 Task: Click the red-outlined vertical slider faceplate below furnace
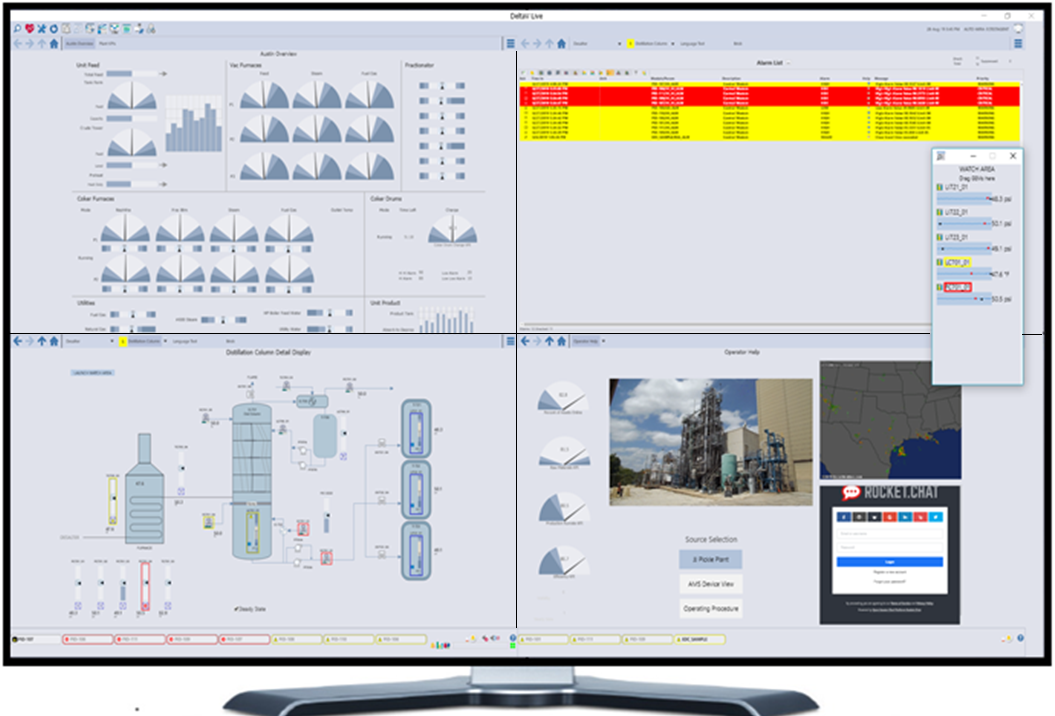[x=145, y=587]
